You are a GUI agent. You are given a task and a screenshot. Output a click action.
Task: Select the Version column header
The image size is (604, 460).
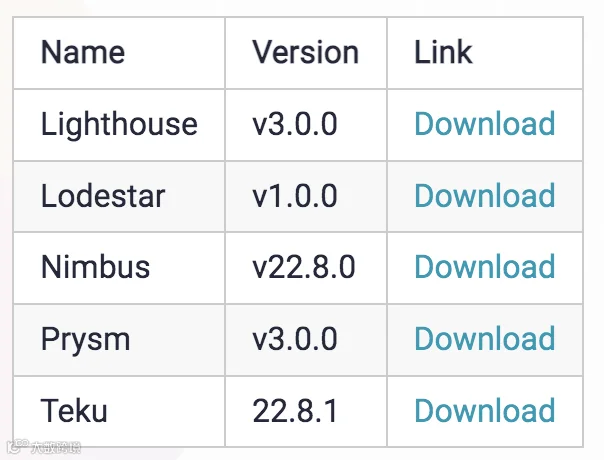click(306, 53)
